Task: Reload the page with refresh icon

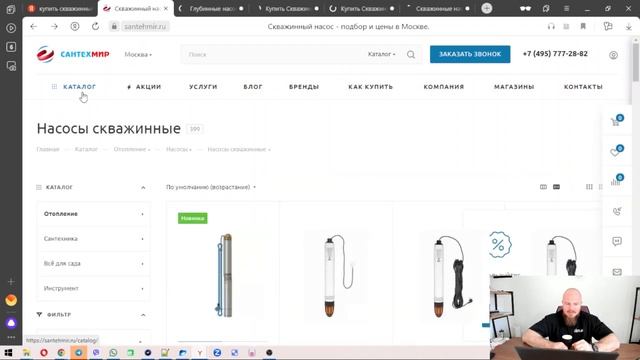Action: coord(96,27)
